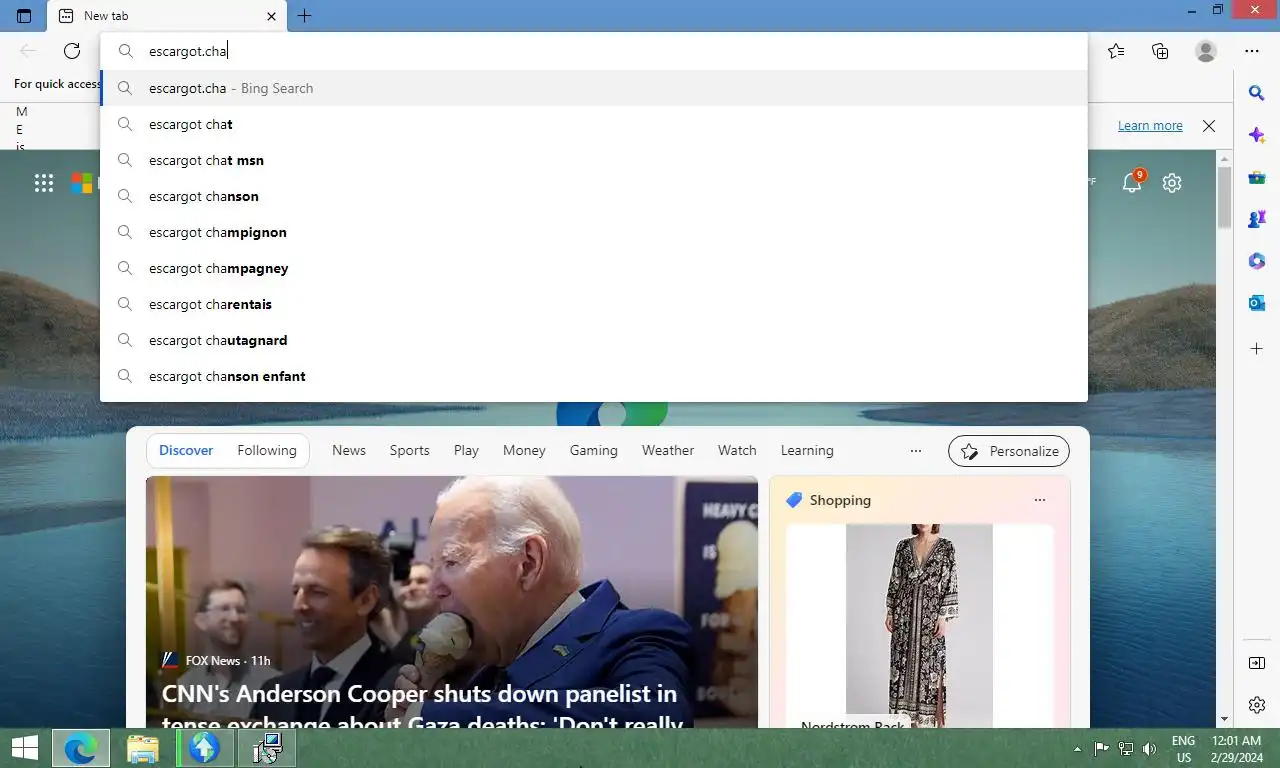Open the Tab actions menu icon
This screenshot has width=1280, height=768.
24,16
